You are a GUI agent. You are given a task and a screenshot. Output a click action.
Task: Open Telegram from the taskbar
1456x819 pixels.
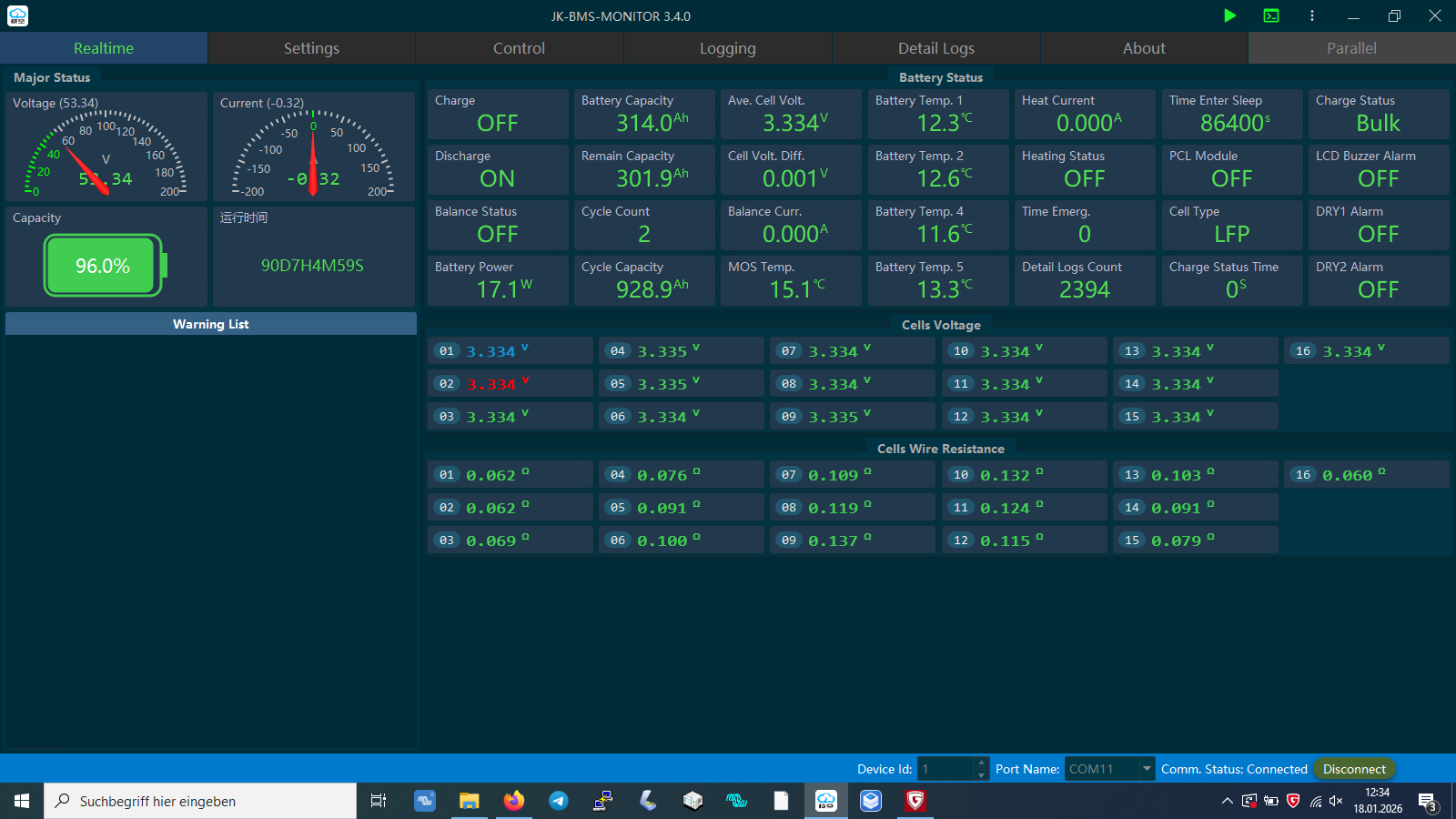(x=559, y=801)
